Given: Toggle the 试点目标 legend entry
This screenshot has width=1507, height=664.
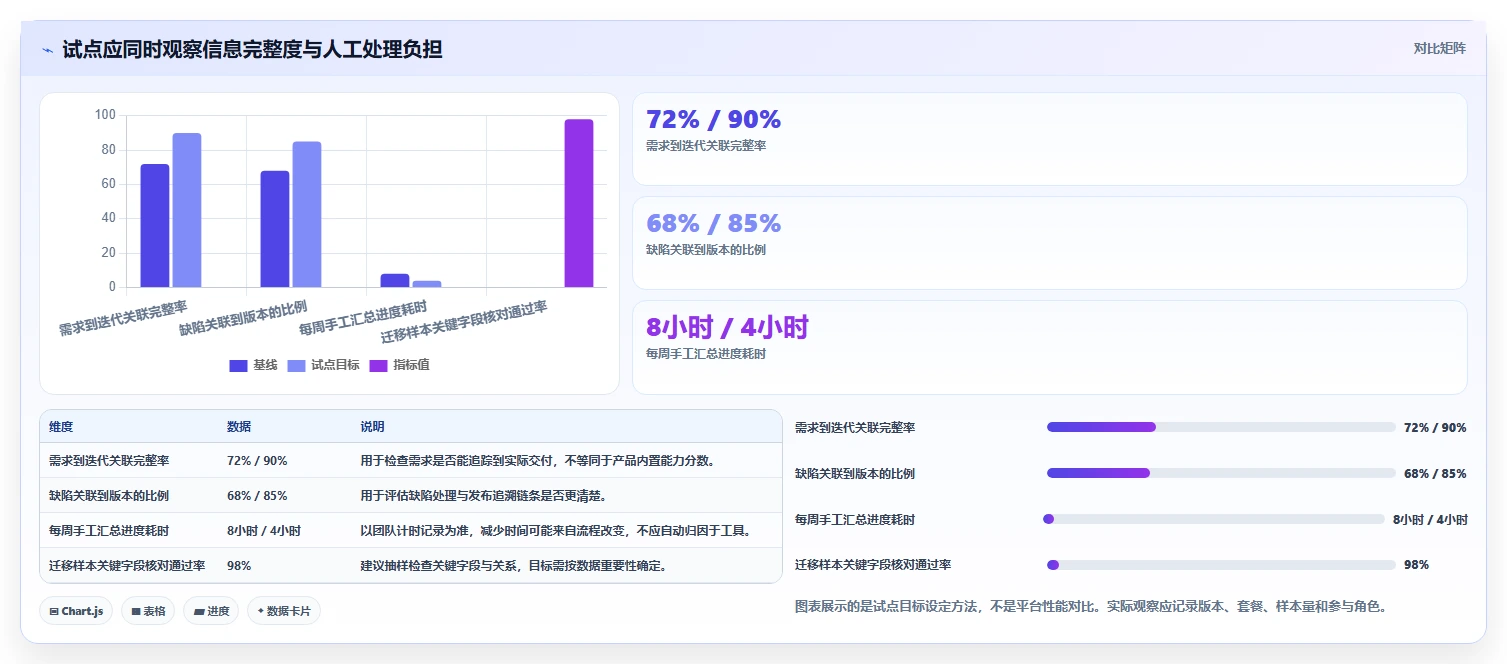Looking at the screenshot, I should pos(323,365).
